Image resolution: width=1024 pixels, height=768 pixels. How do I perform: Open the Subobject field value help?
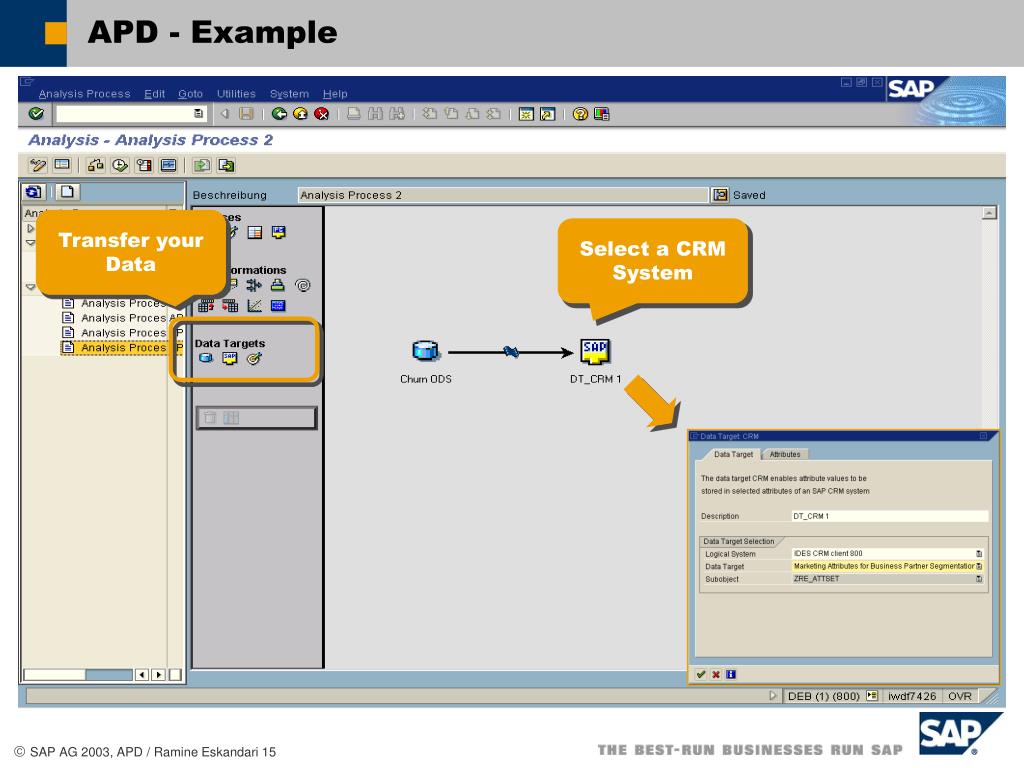[x=979, y=579]
